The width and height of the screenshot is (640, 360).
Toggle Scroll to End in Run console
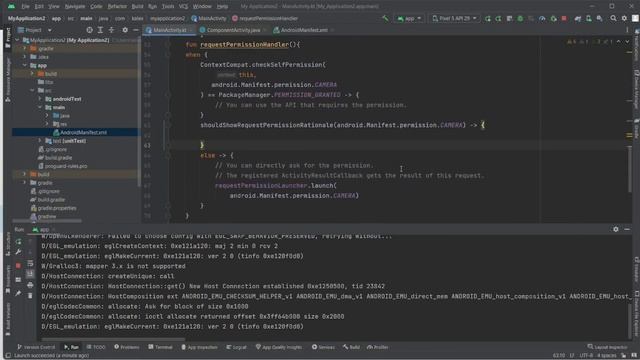30,274
